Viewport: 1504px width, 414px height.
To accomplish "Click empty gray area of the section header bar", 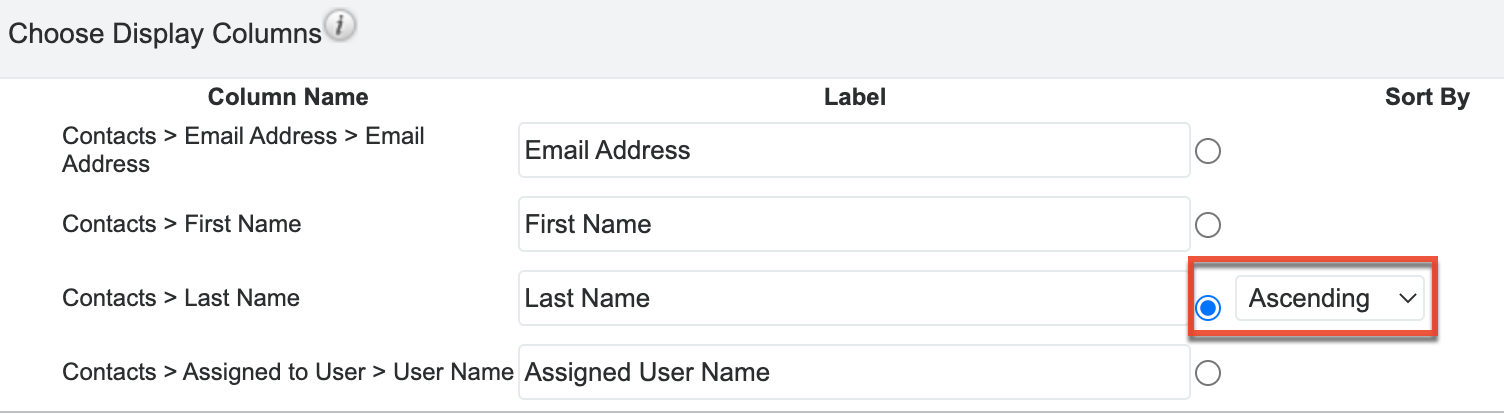I will click(900, 38).
